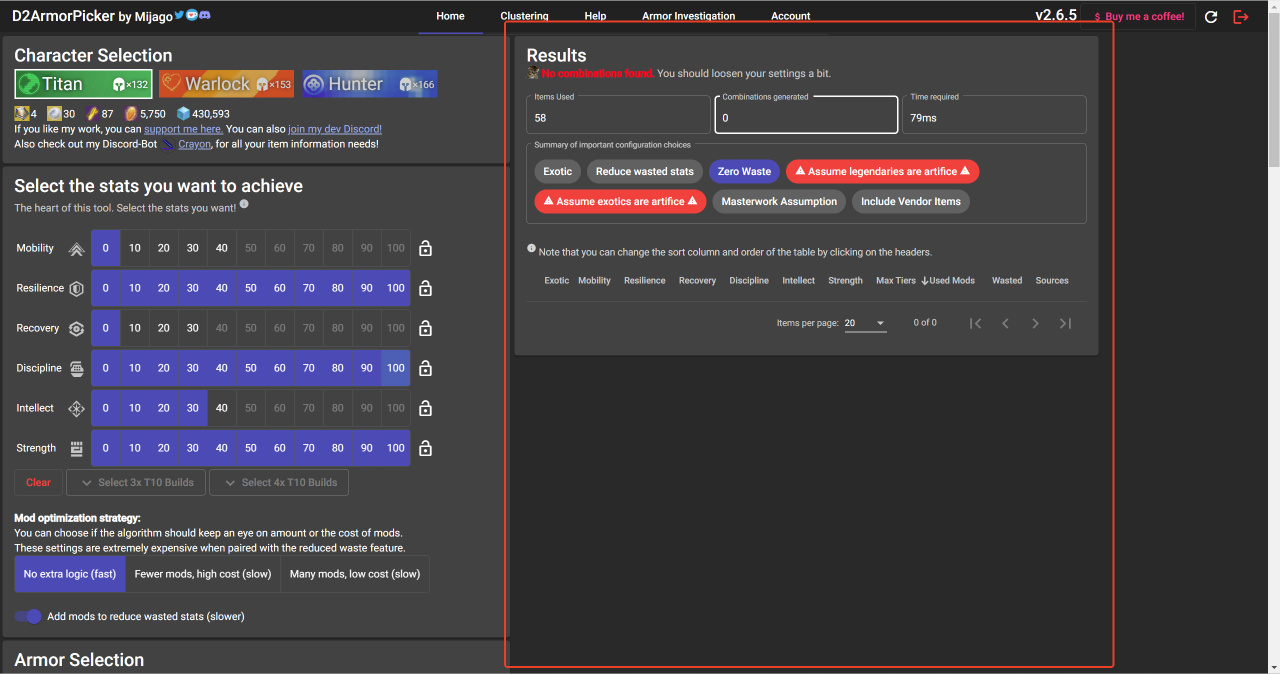Click the 'Items Used' field

[618, 114]
